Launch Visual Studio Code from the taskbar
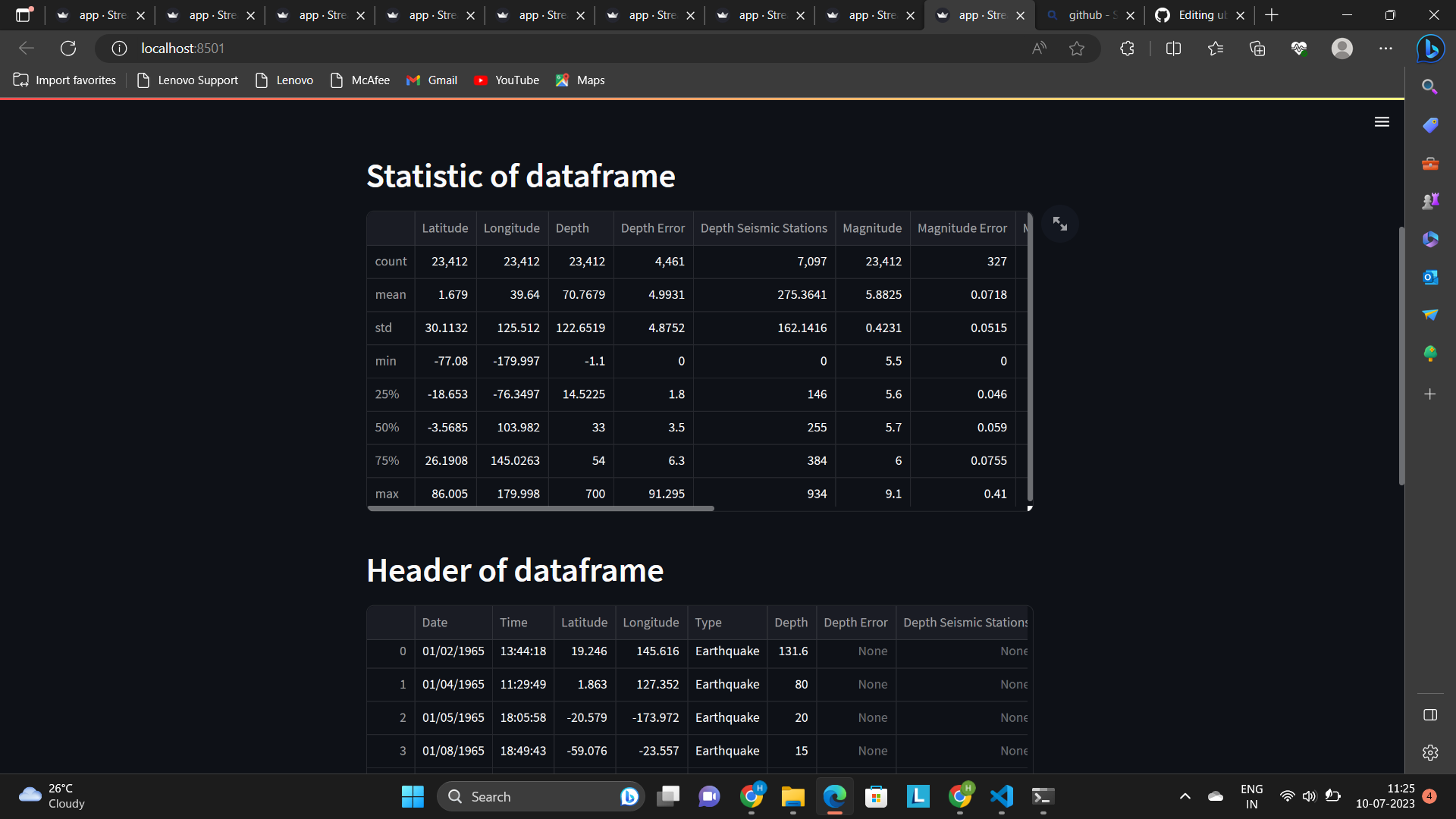 tap(1001, 796)
